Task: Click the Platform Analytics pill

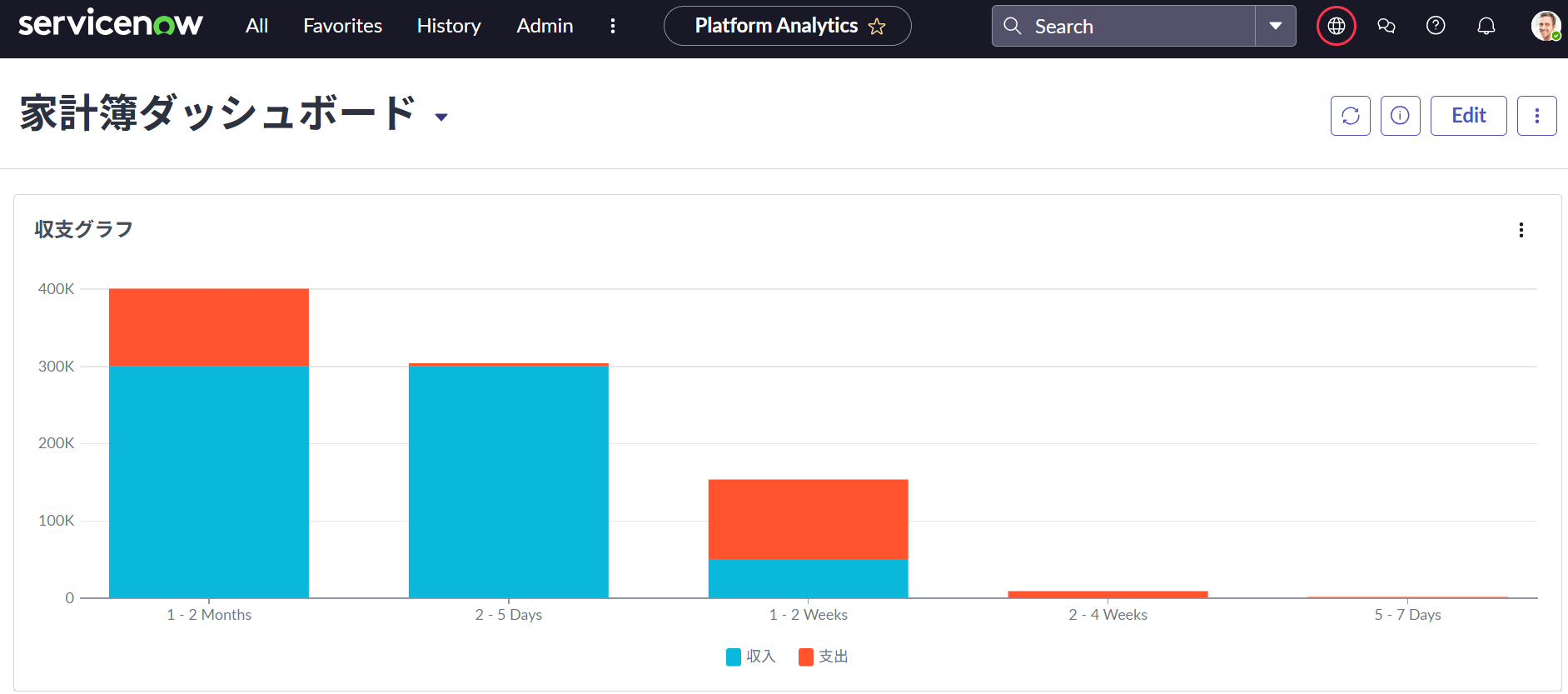Action: point(787,26)
